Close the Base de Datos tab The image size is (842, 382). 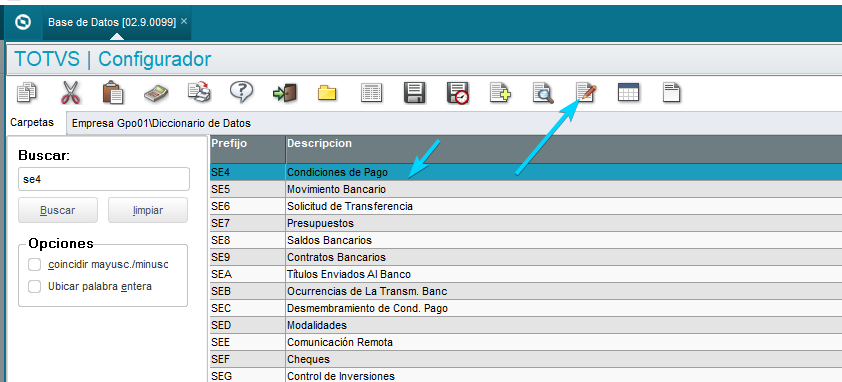pyautogui.click(x=184, y=21)
